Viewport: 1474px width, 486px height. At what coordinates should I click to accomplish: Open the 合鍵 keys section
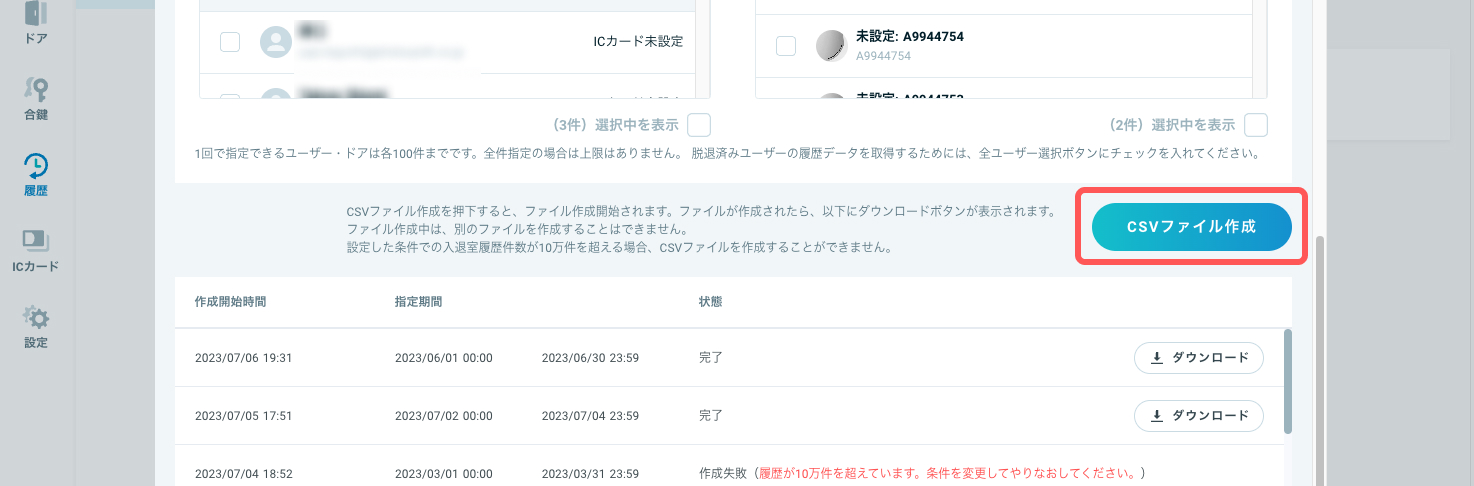tap(36, 99)
